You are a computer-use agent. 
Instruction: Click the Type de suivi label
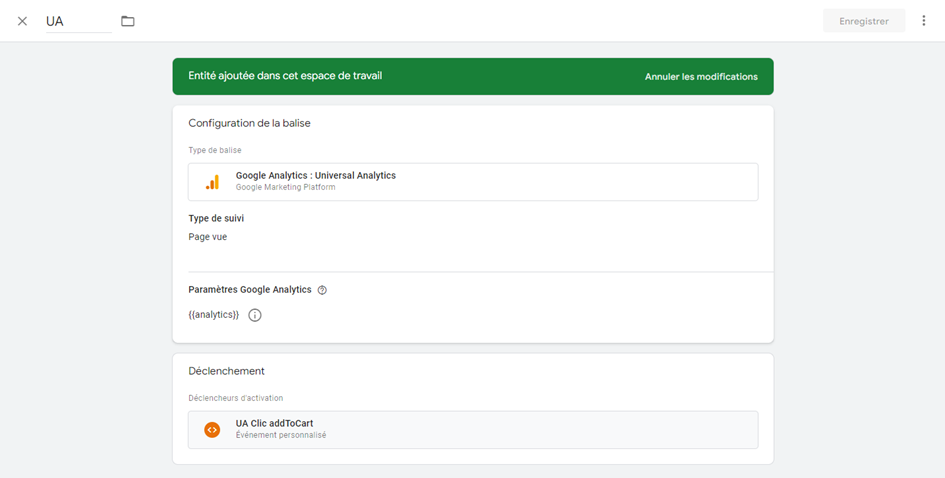[216, 218]
